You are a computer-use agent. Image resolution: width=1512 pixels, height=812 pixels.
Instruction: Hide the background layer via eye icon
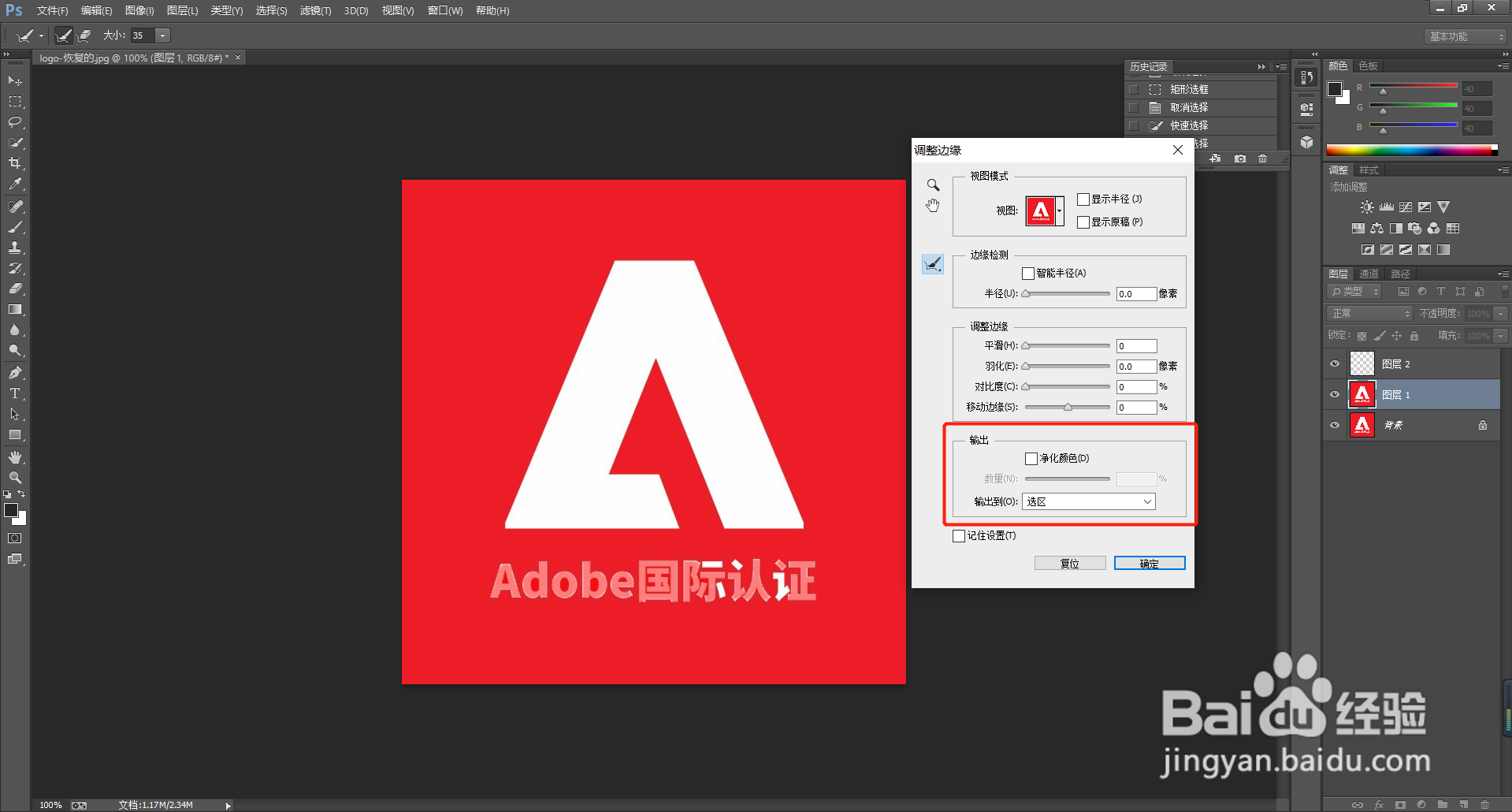tap(1335, 426)
